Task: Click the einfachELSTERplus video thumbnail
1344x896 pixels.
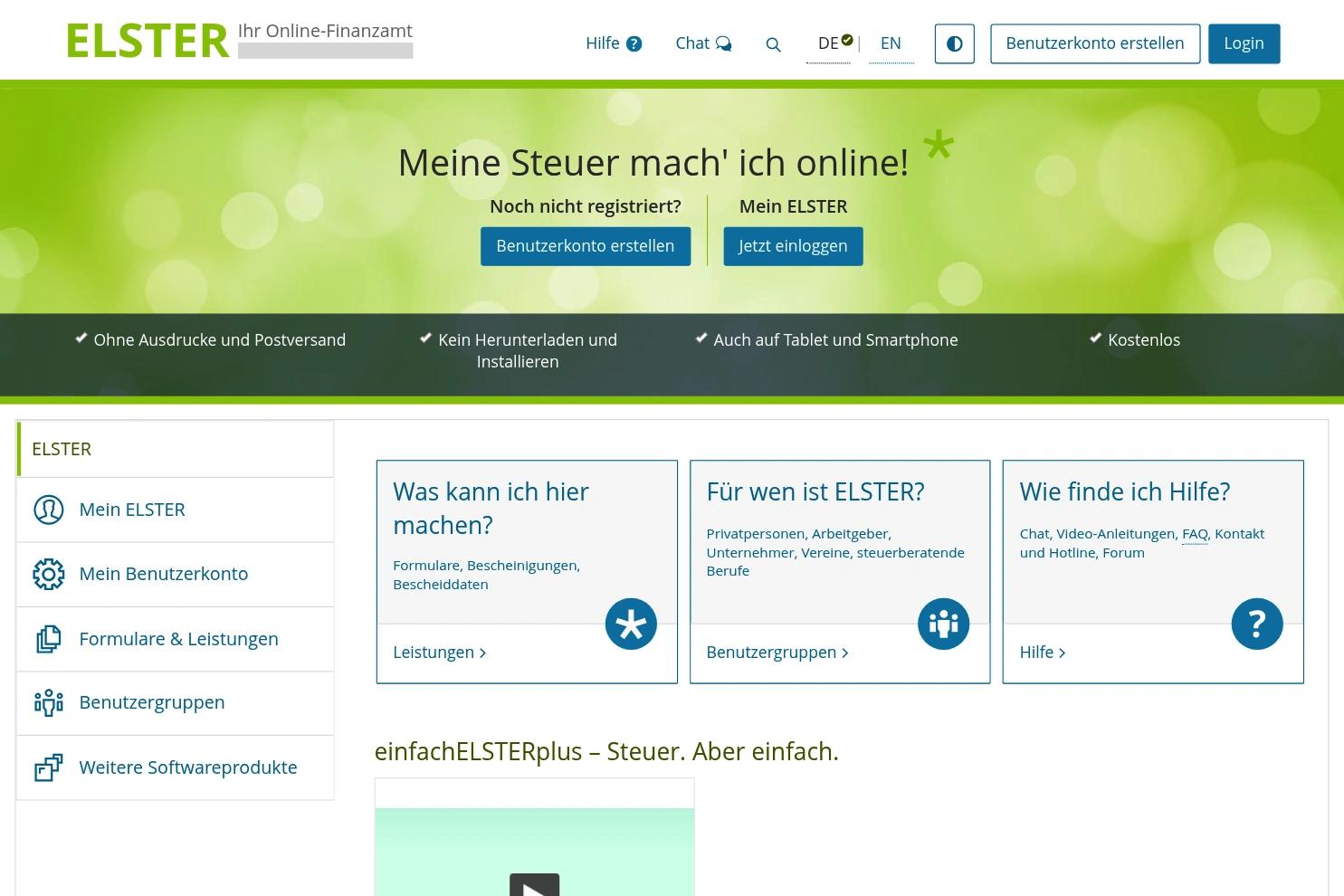Action: [x=535, y=852]
